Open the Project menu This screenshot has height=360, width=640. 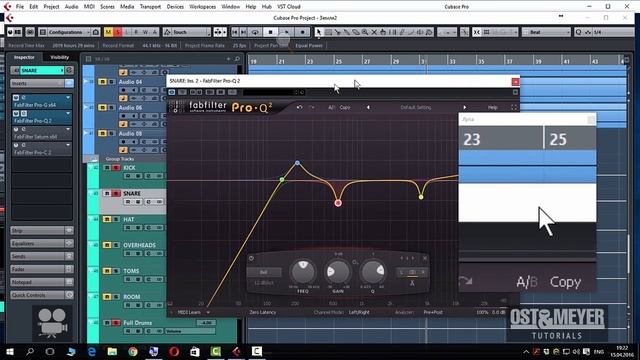(51, 7)
